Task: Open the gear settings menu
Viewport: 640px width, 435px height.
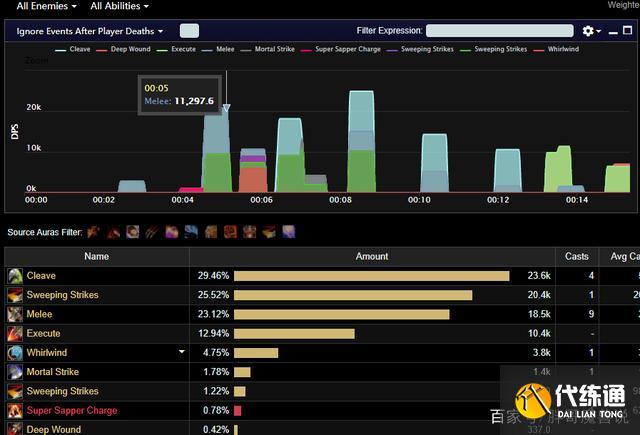Action: [x=591, y=31]
